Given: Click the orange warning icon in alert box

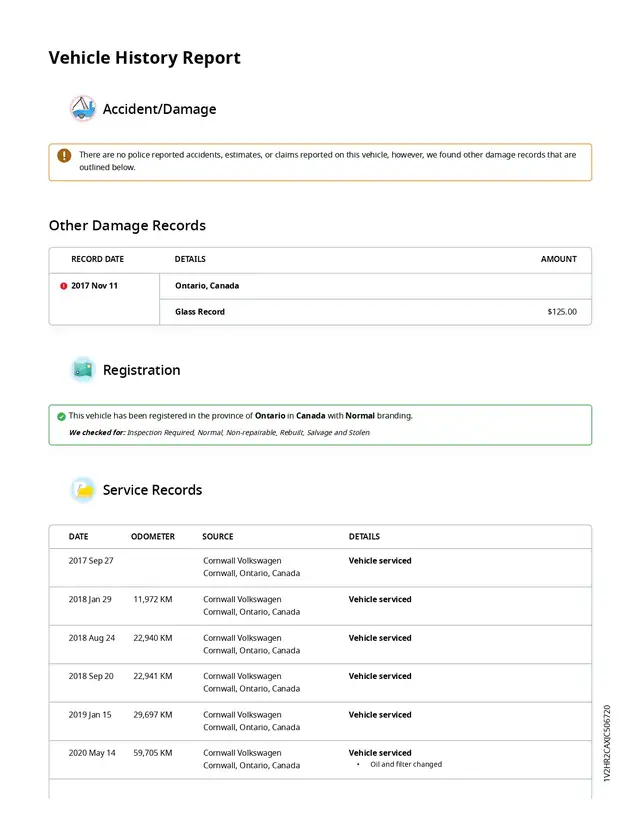Looking at the screenshot, I should [64, 156].
